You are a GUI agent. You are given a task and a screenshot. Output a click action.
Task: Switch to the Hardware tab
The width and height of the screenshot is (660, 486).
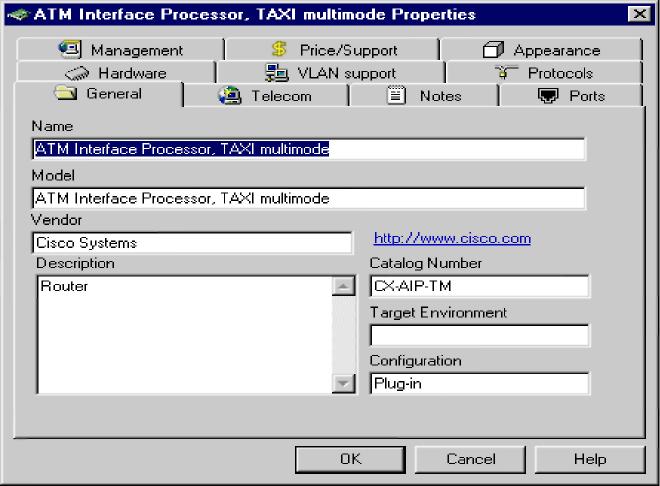point(116,73)
